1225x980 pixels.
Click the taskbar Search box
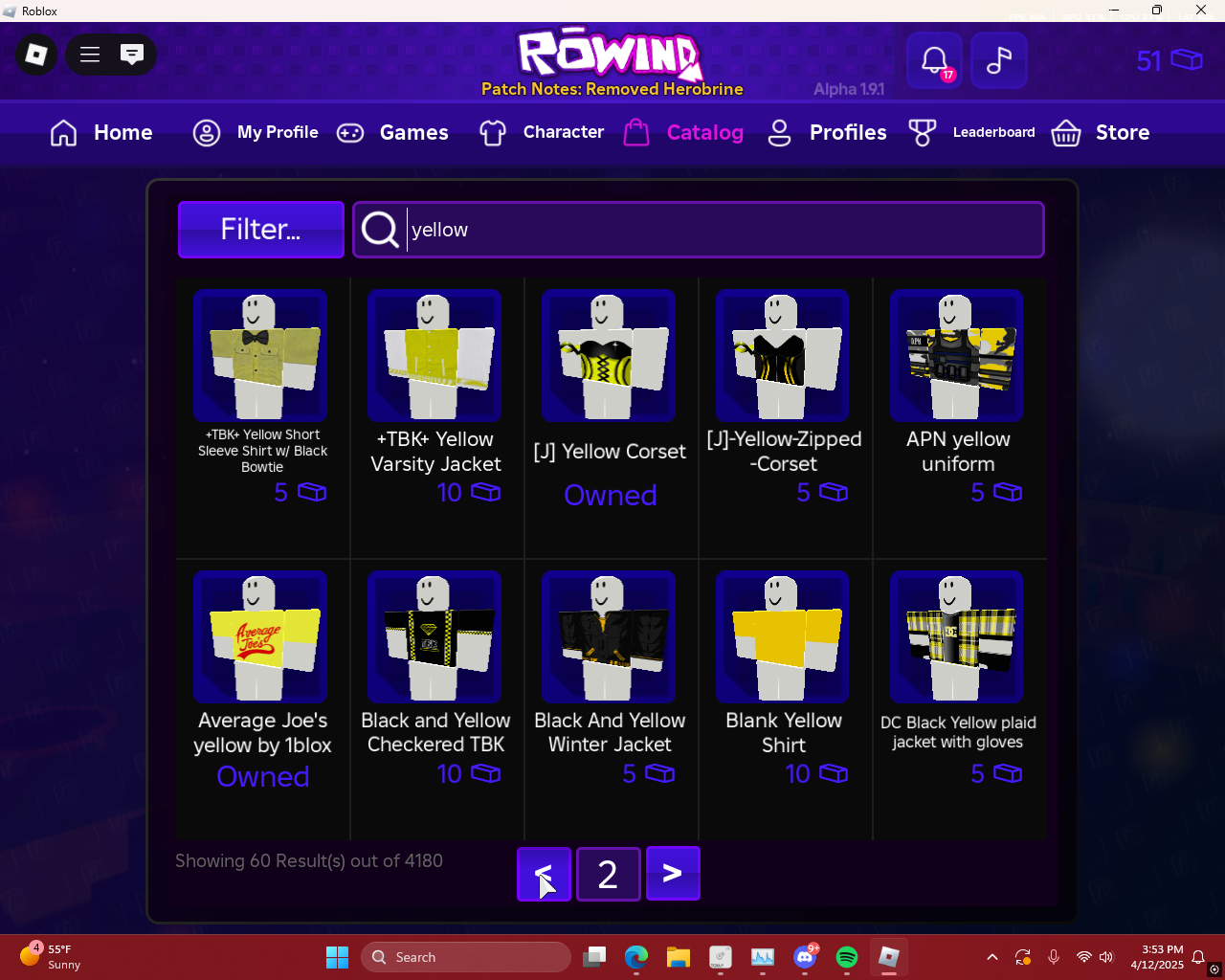[466, 957]
